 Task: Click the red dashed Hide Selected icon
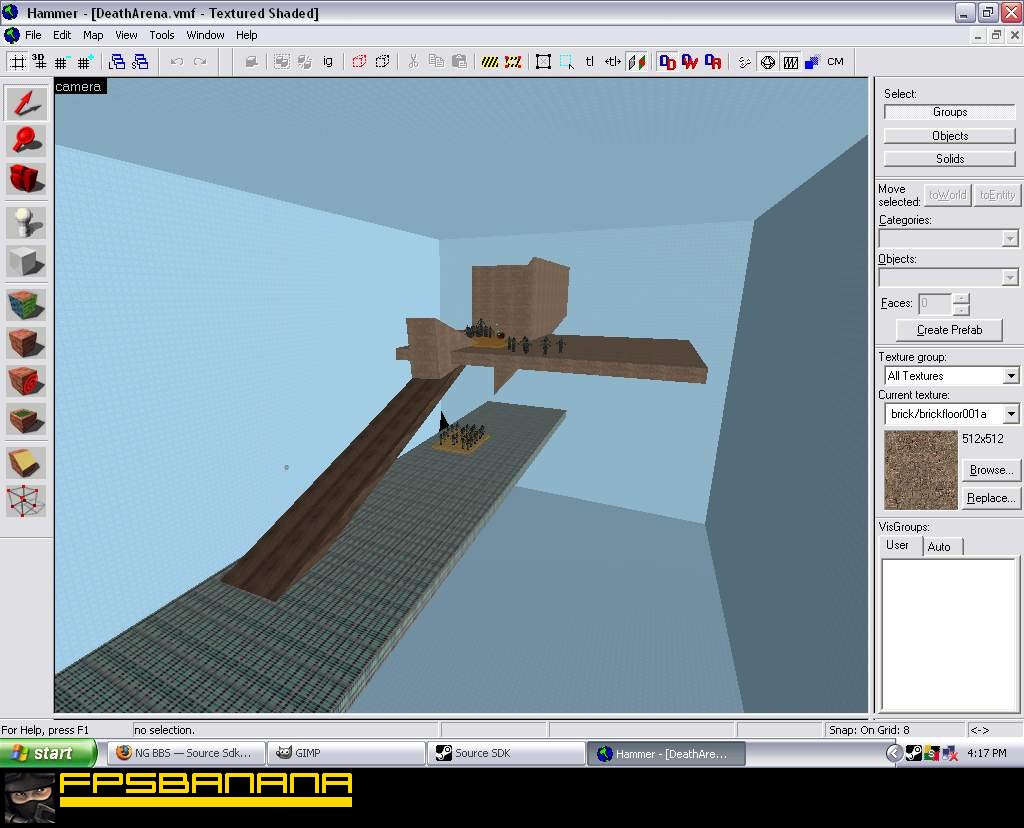pyautogui.click(x=359, y=62)
